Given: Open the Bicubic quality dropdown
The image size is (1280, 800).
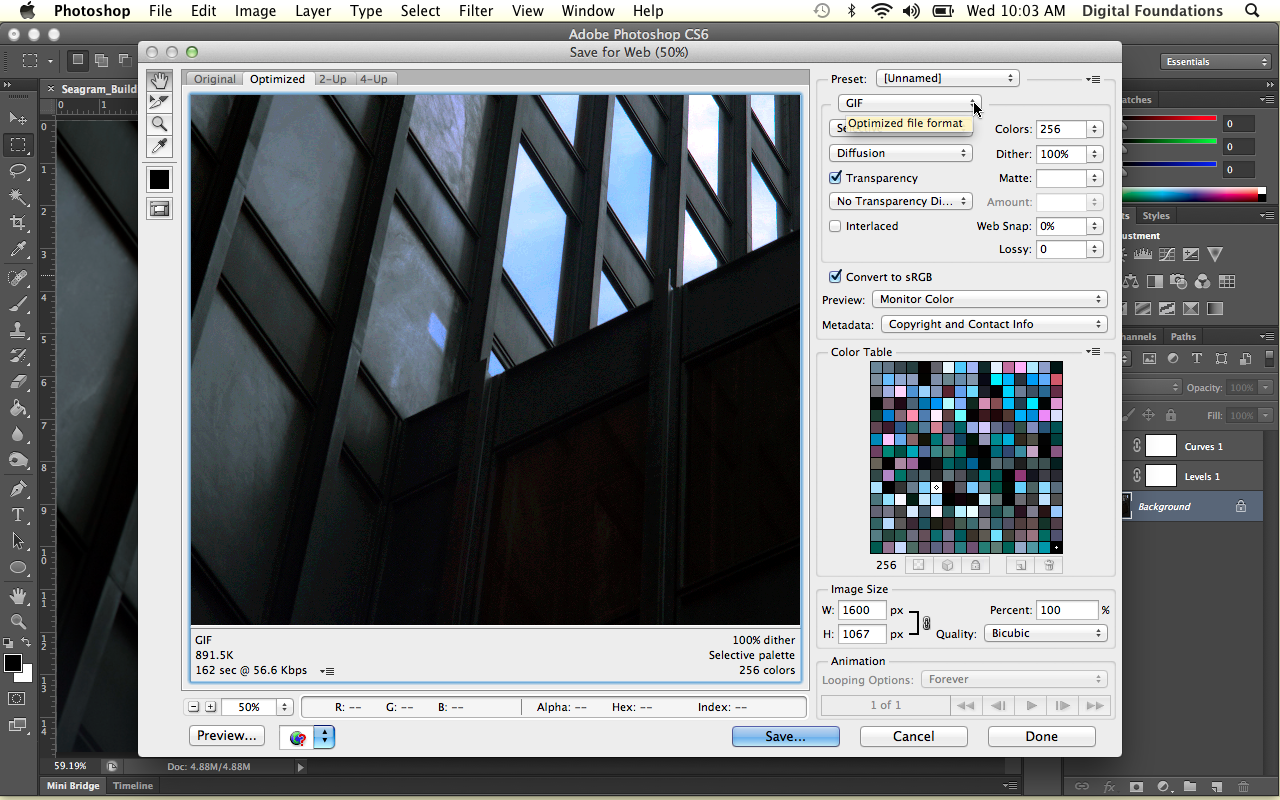Looking at the screenshot, I should point(1045,633).
